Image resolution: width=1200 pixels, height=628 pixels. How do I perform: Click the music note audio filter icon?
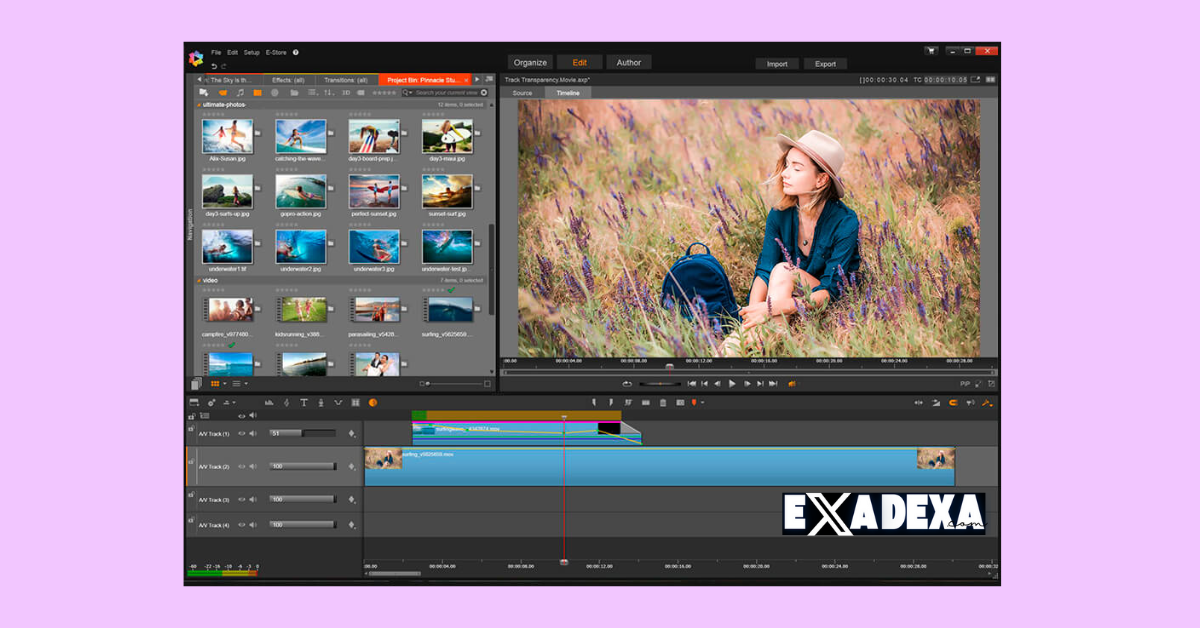coord(240,93)
